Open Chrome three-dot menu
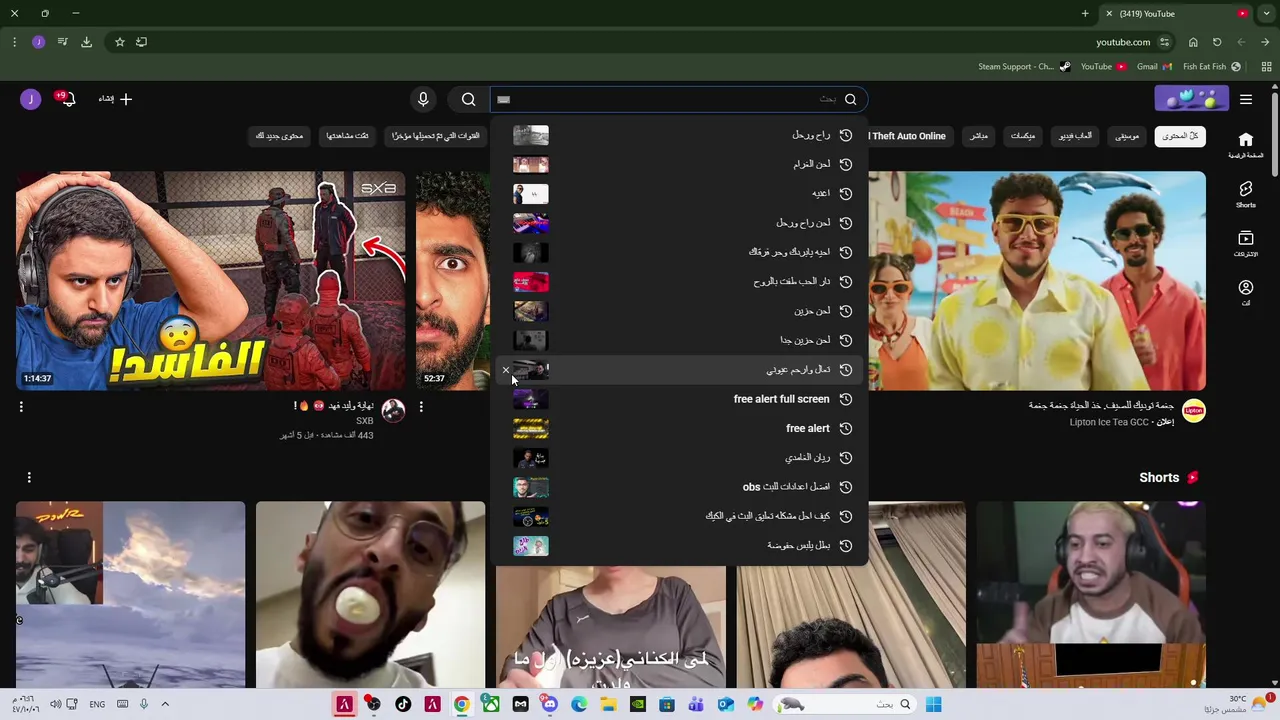 14,42
